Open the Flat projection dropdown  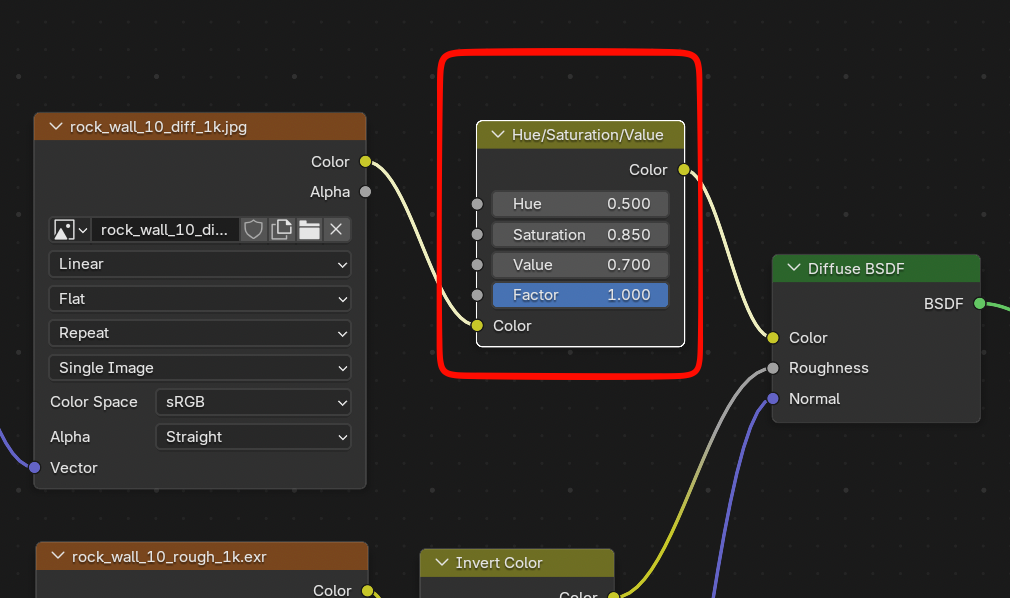[200, 299]
